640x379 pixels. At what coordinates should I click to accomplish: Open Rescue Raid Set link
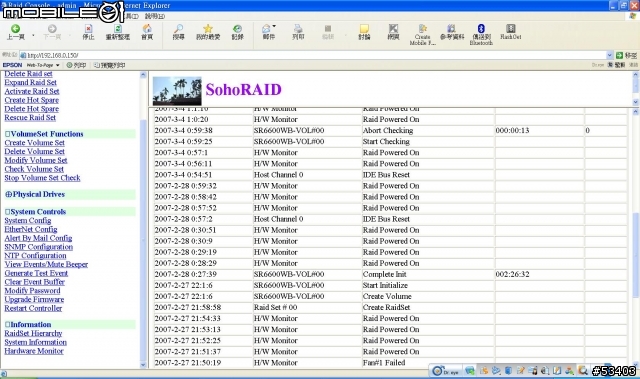click(30, 117)
